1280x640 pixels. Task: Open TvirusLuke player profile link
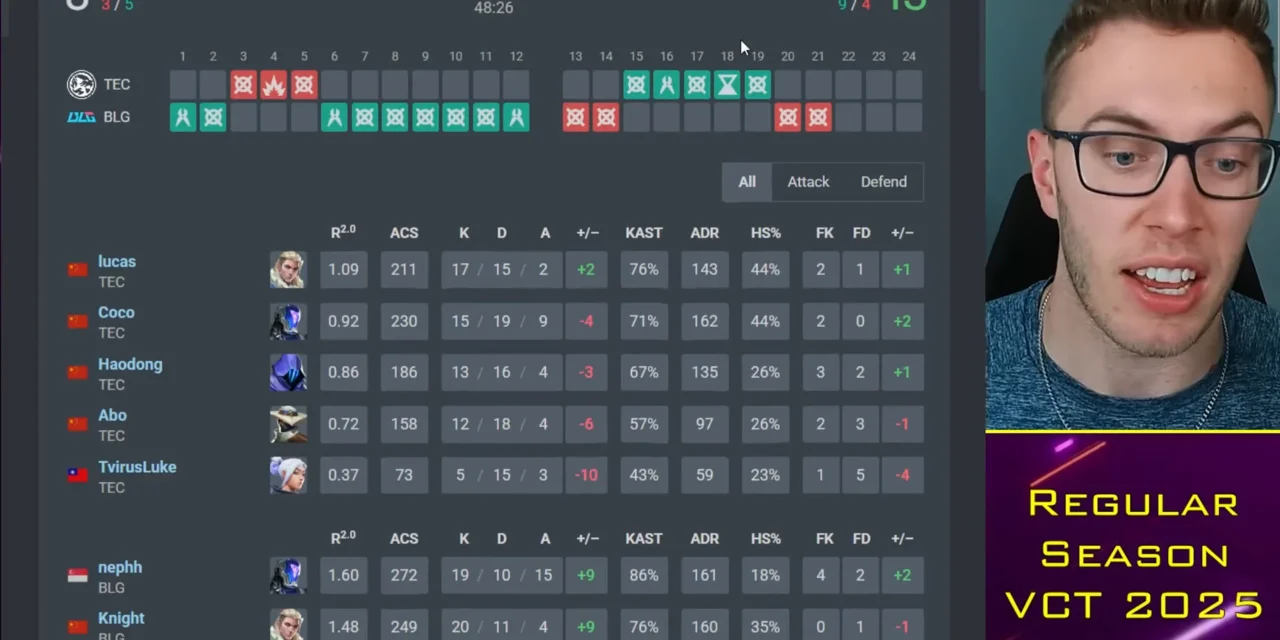coord(137,467)
